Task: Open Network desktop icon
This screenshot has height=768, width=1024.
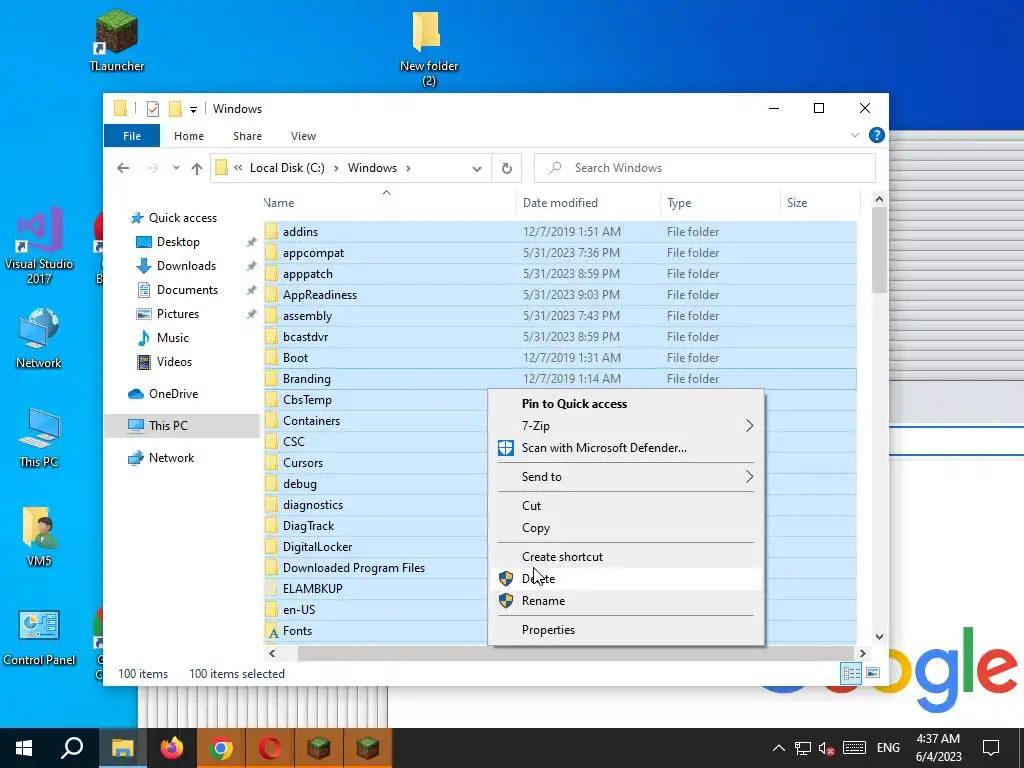Action: [x=39, y=338]
